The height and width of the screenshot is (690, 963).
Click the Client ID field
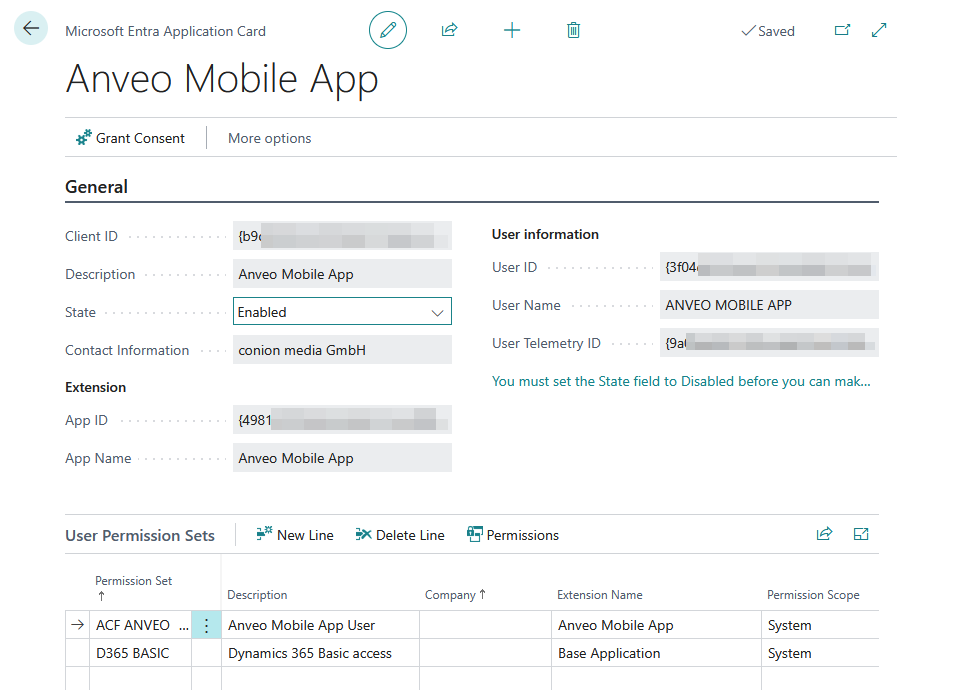(342, 236)
